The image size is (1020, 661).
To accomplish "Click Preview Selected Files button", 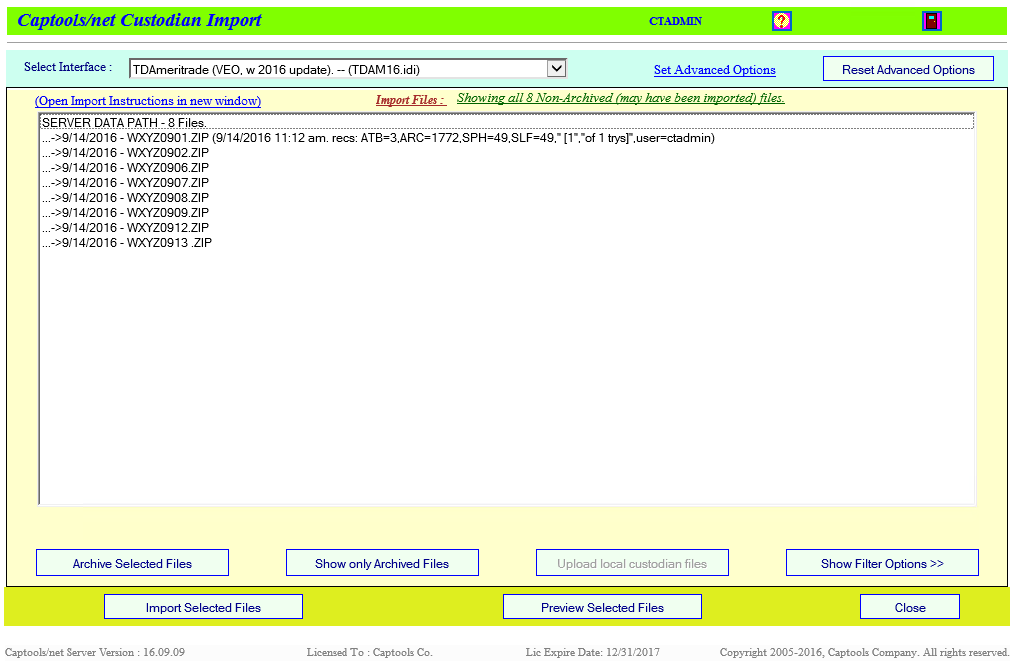I will pyautogui.click(x=602, y=607).
